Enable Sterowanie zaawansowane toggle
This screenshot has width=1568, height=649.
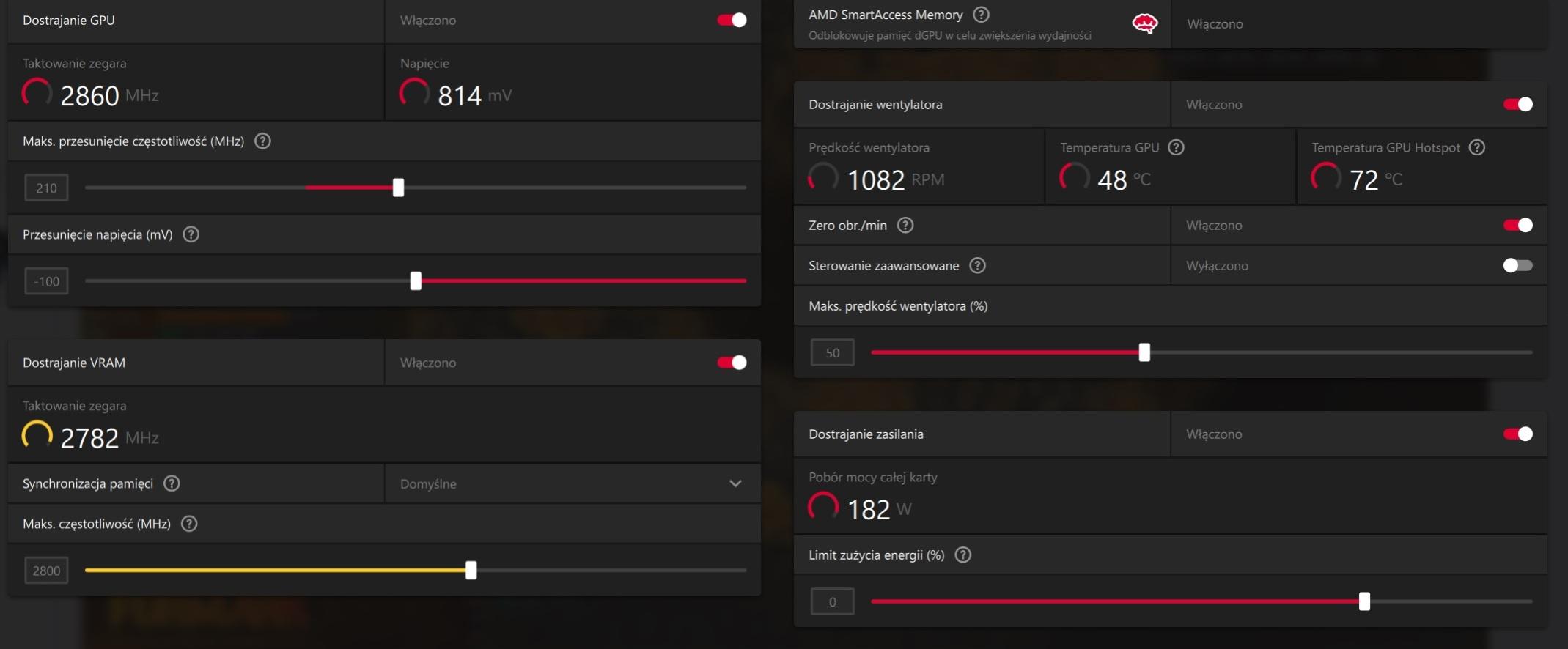(x=1518, y=266)
